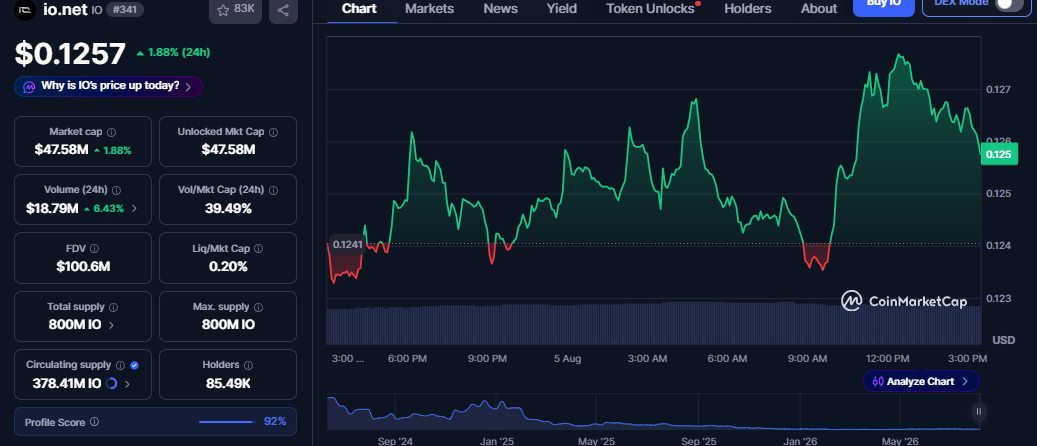Click the $100.6M FDV value

(x=83, y=267)
